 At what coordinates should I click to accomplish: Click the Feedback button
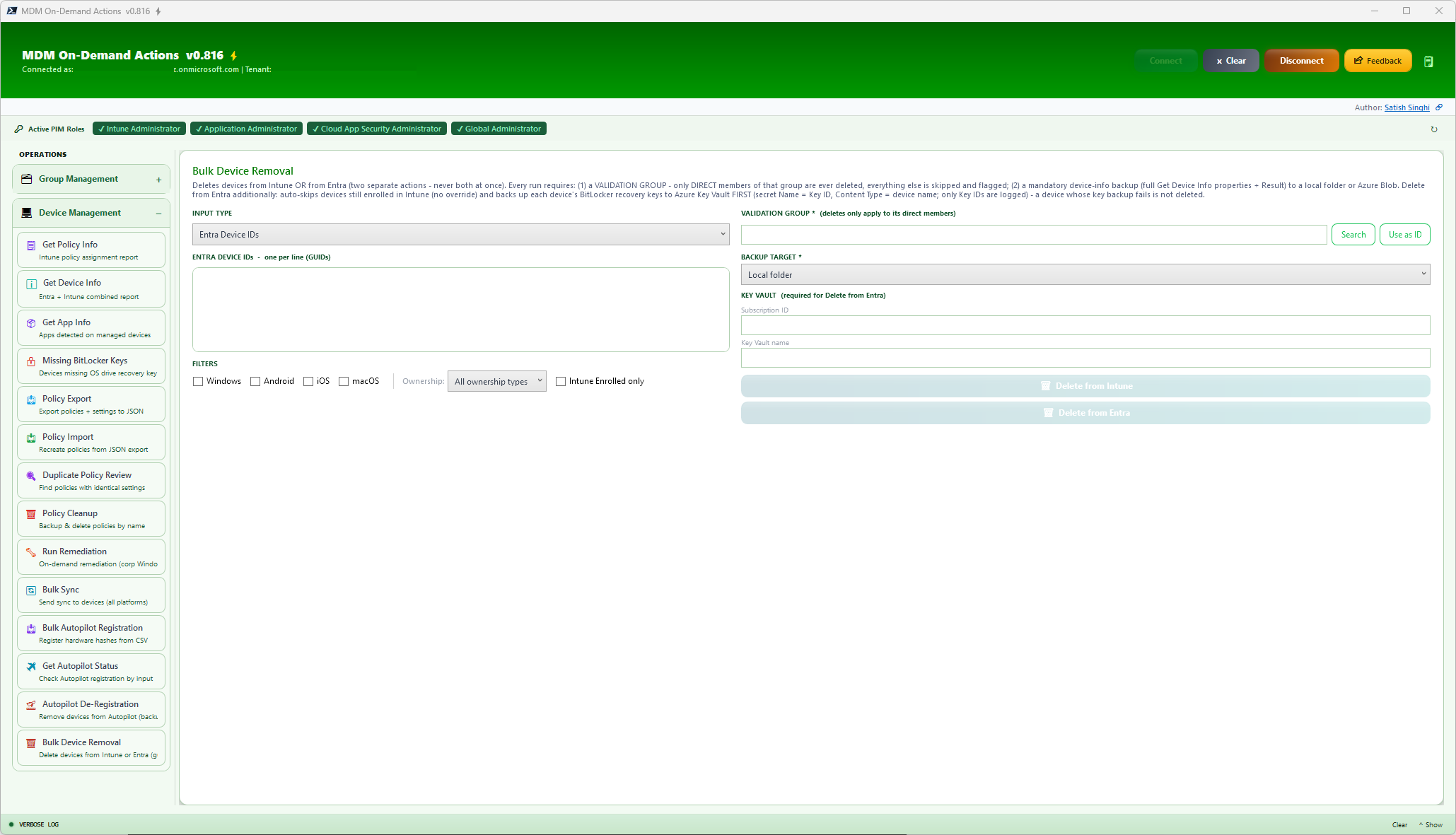coord(1378,61)
